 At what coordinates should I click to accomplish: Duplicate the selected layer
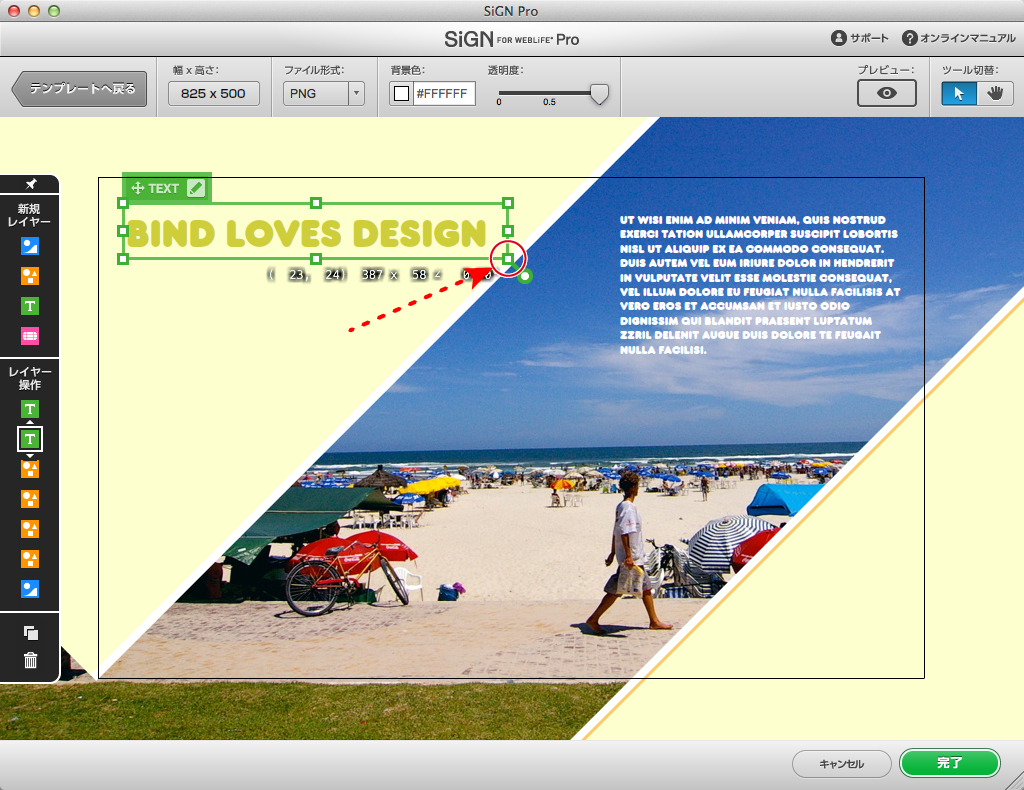30,633
